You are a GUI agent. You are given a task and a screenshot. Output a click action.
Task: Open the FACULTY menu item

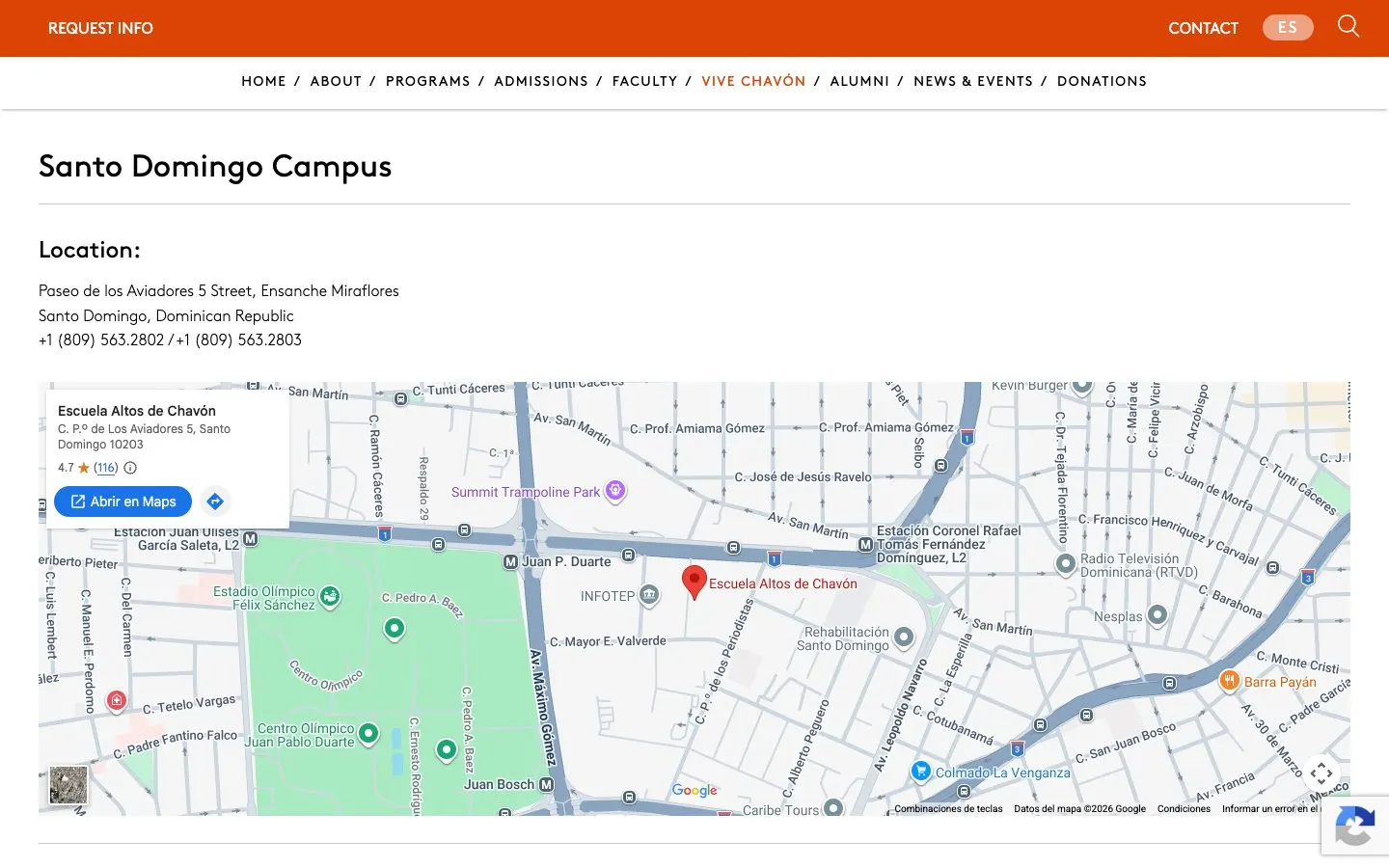644,82
